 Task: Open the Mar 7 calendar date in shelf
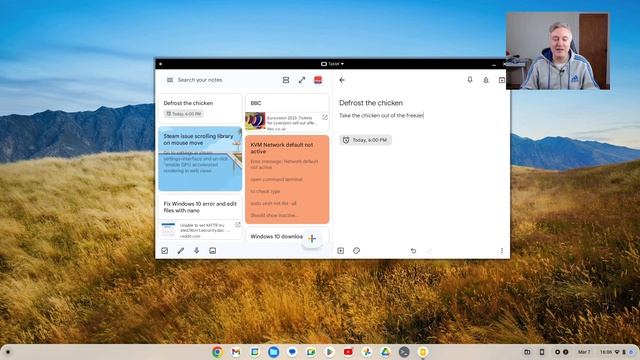pos(584,352)
